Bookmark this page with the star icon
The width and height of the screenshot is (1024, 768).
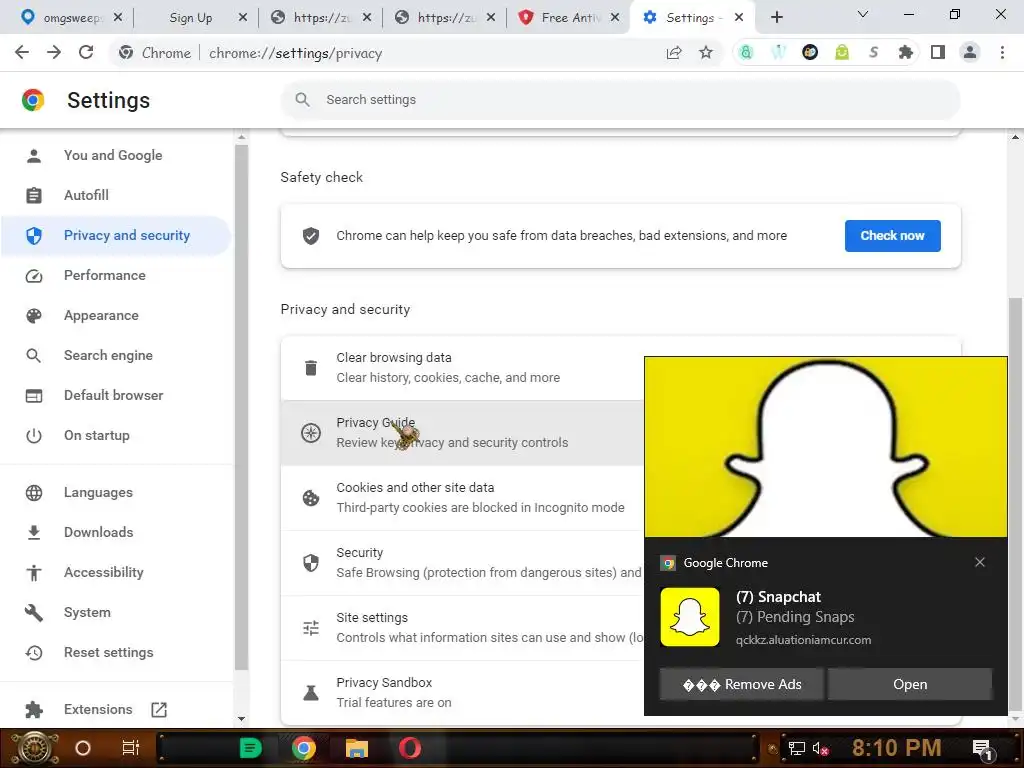coord(706,53)
